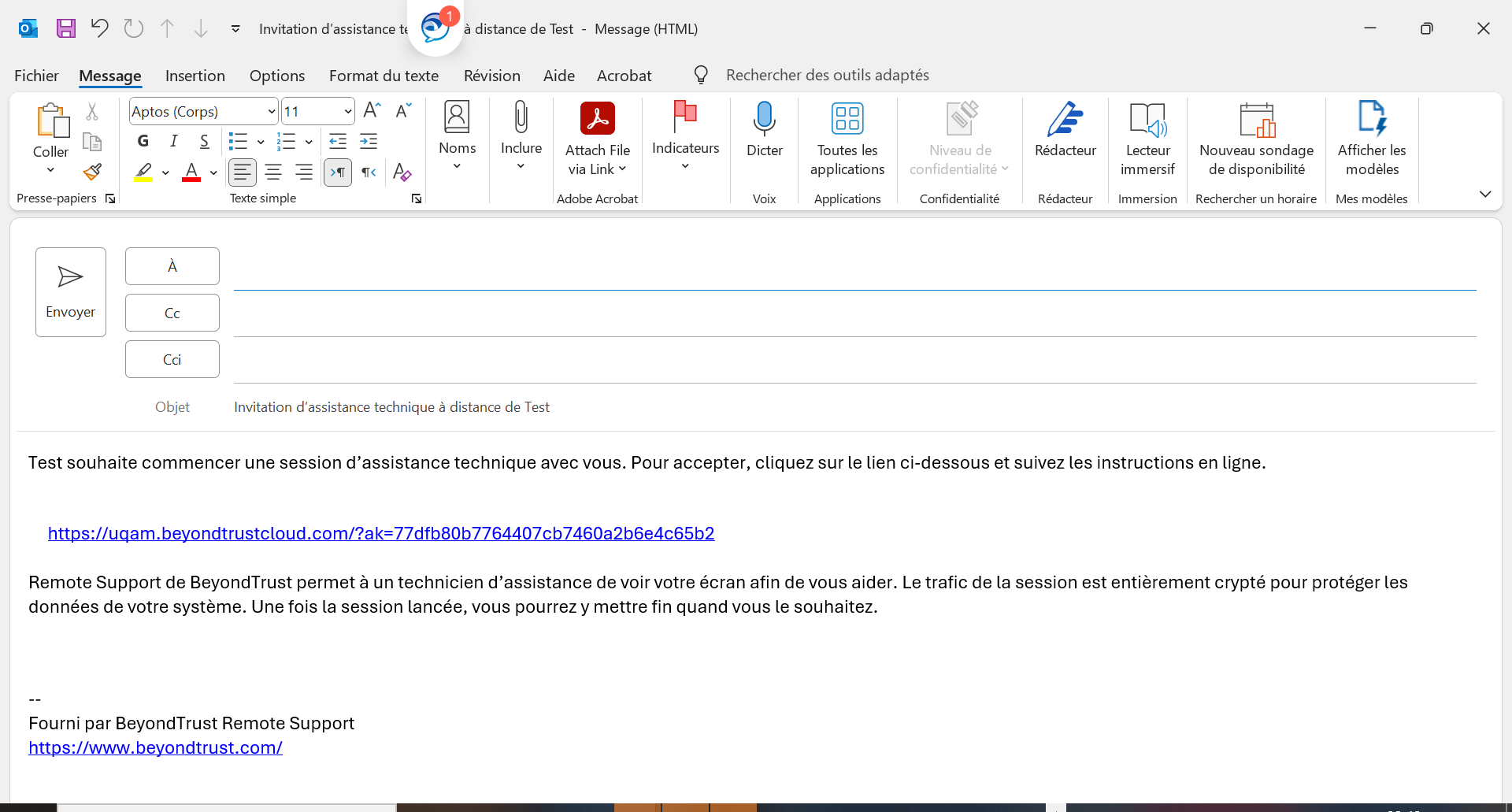Toggle italic (I) formatting
The height and width of the screenshot is (812, 1512).
point(173,141)
